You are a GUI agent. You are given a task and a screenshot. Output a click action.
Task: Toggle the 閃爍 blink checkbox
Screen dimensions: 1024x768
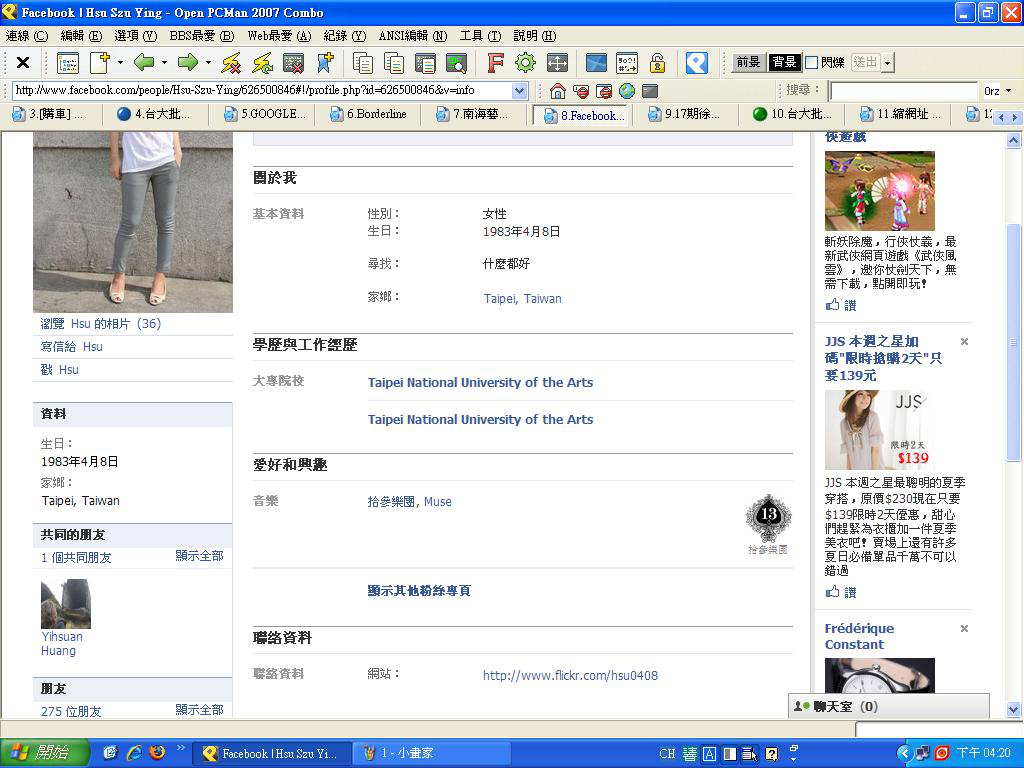click(x=812, y=62)
